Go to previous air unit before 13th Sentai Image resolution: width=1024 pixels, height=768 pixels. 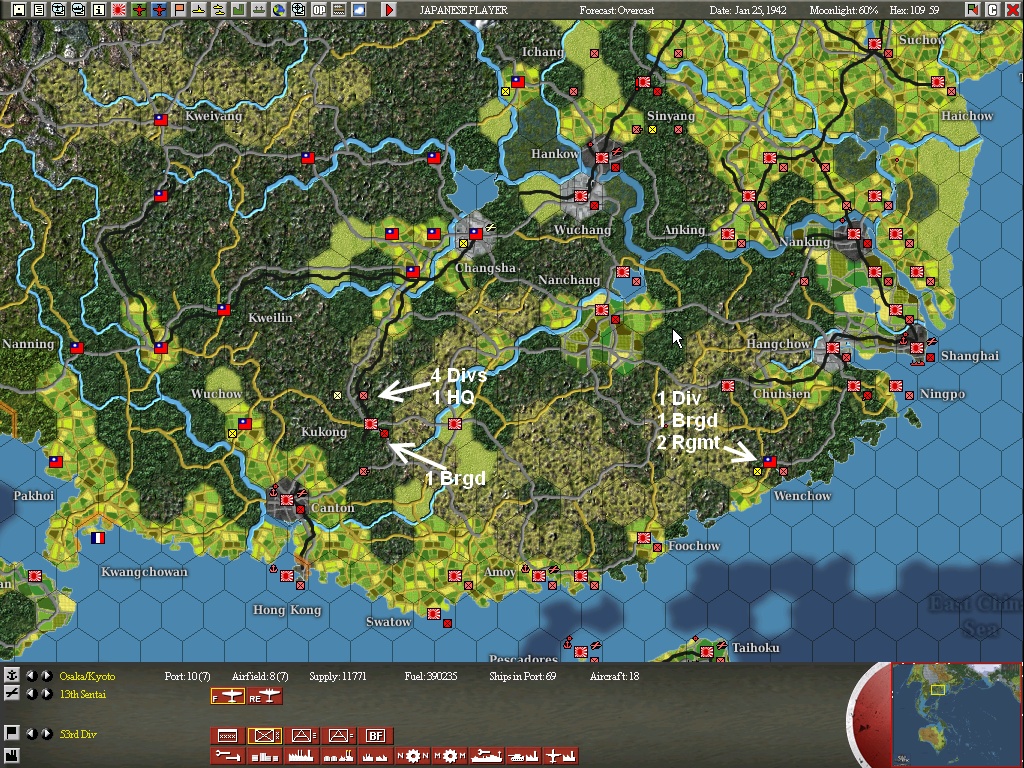pos(31,694)
